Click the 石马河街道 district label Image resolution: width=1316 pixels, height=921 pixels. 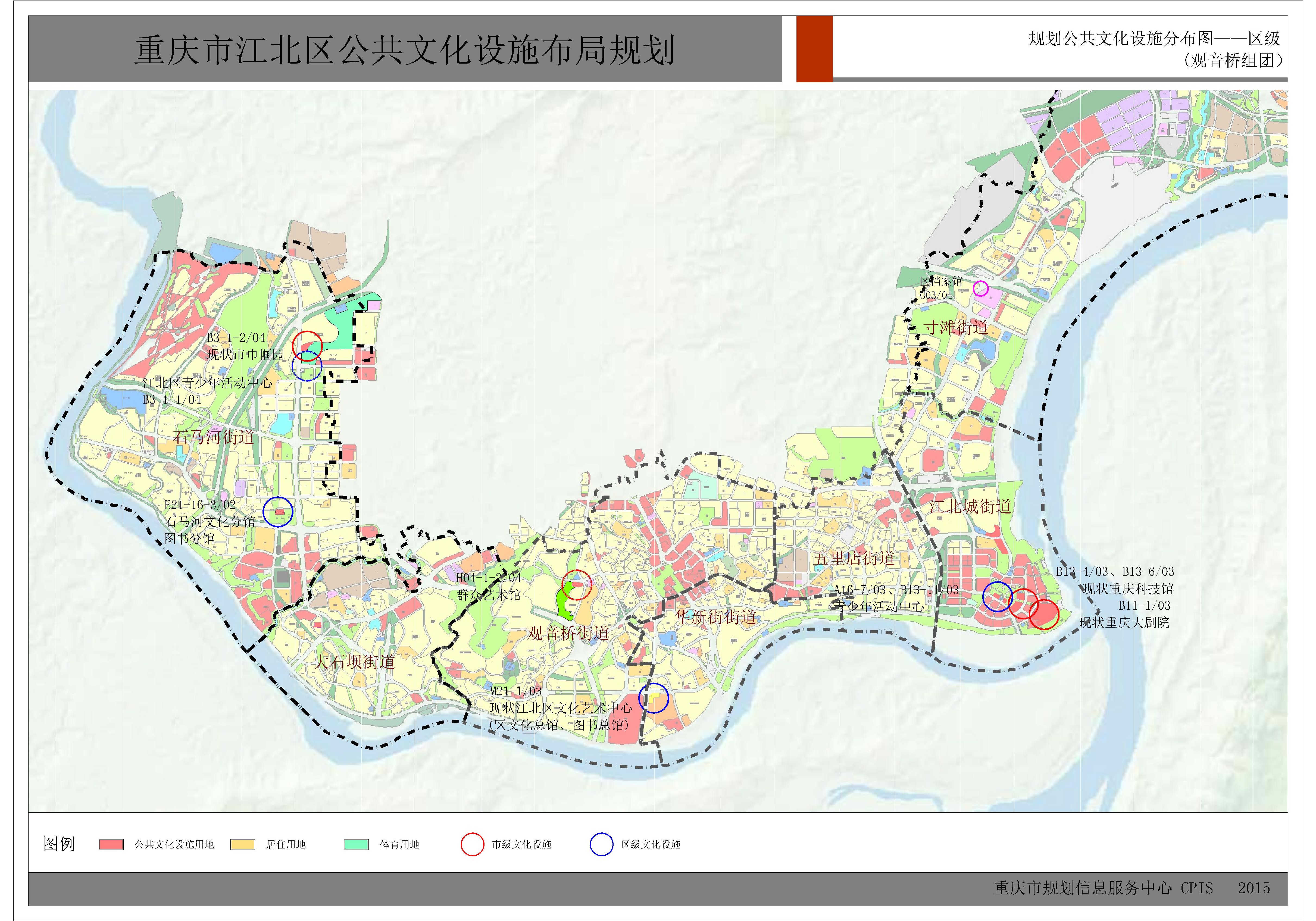tap(214, 438)
